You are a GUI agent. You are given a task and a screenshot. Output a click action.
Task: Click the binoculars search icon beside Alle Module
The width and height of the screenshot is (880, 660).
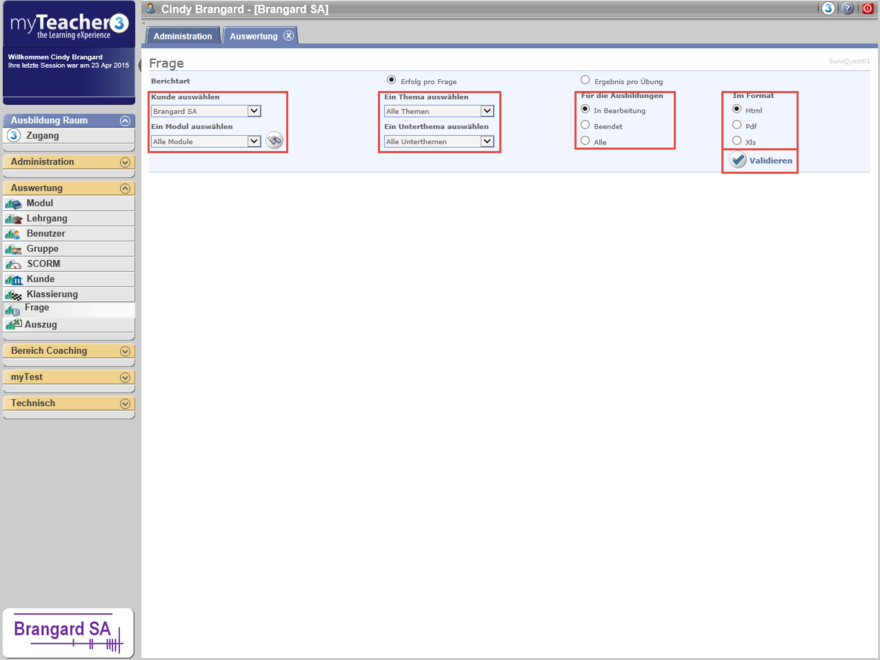tap(274, 141)
